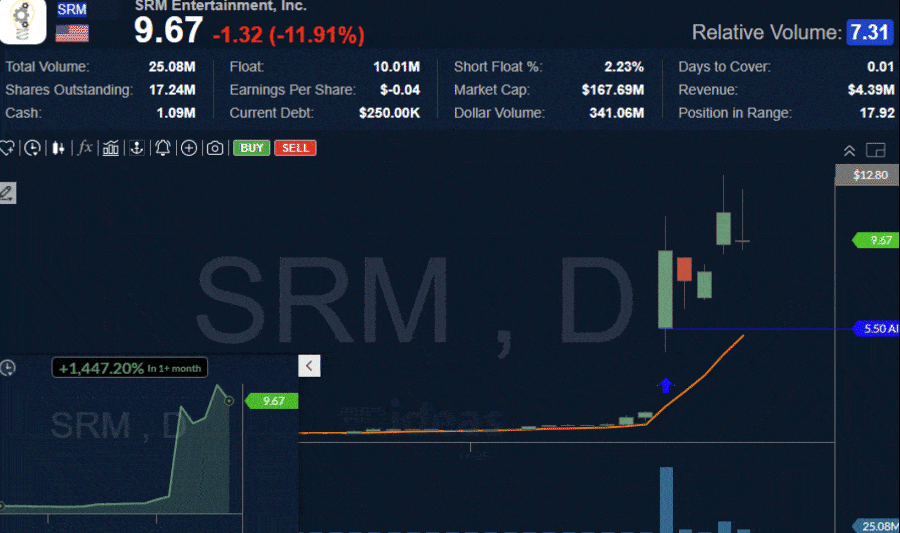Open the bar chart studies icon
The image size is (900, 533).
[111, 149]
